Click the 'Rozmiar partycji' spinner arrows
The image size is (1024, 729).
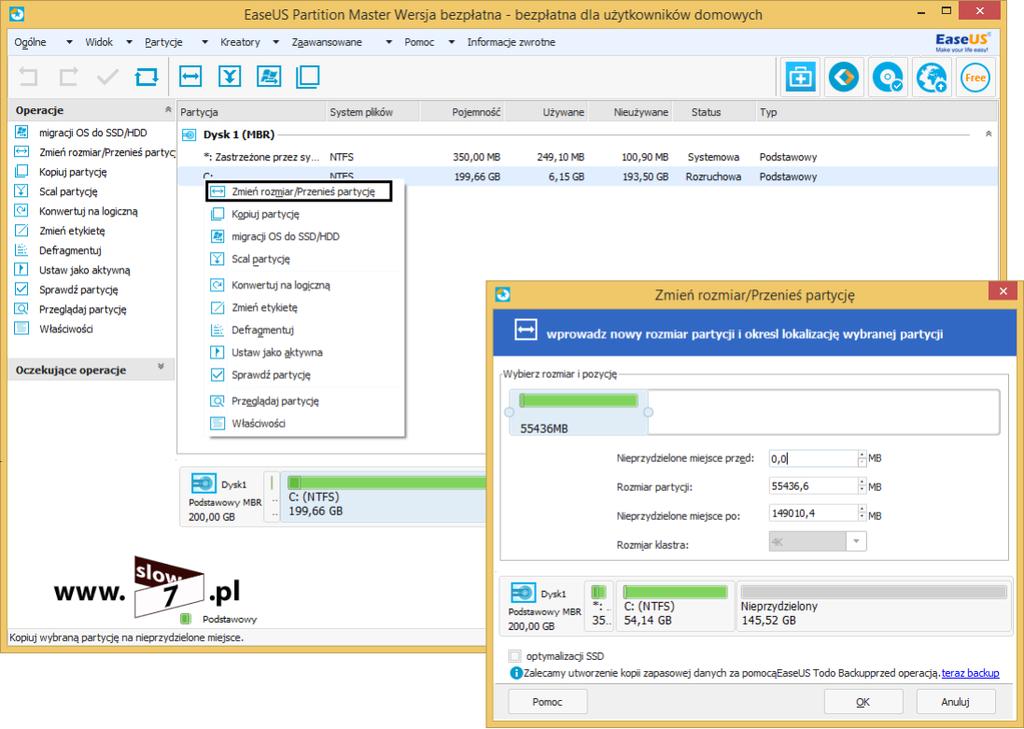[x=862, y=486]
